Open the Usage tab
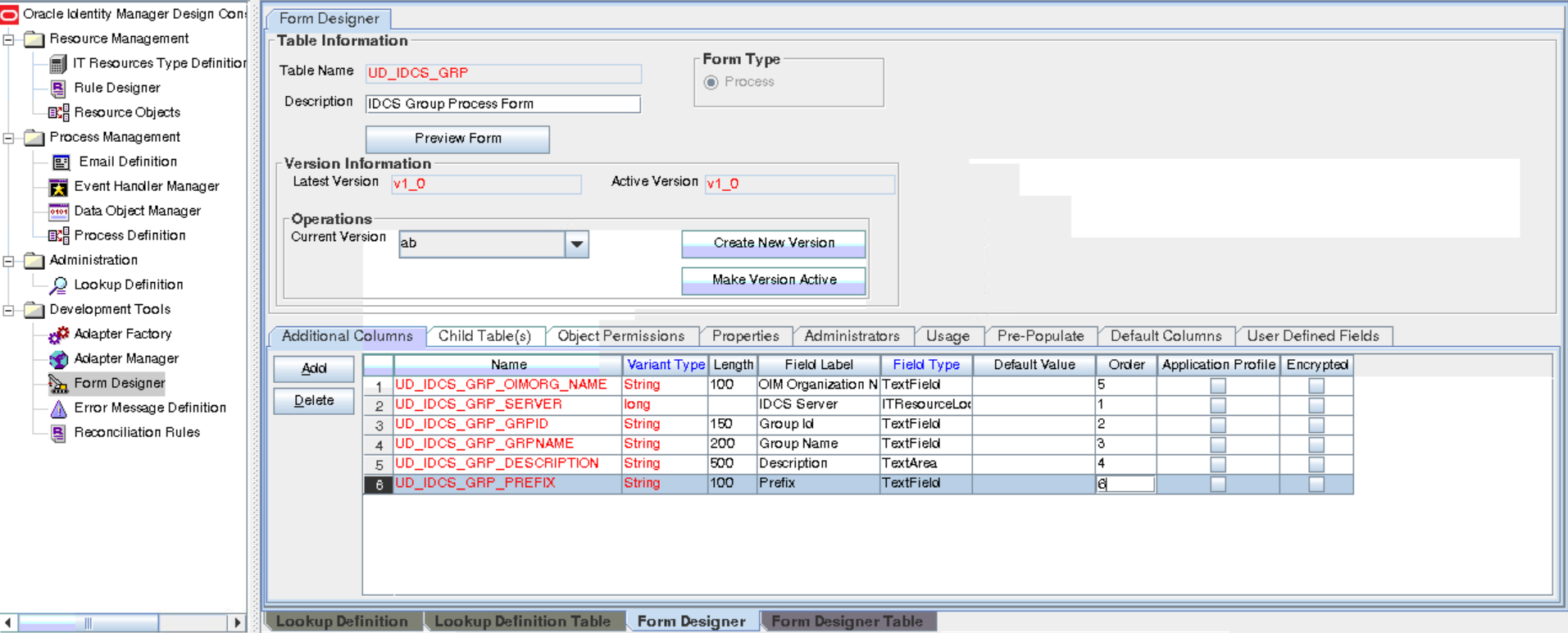Screen dimensions: 1568x633 click(x=948, y=336)
